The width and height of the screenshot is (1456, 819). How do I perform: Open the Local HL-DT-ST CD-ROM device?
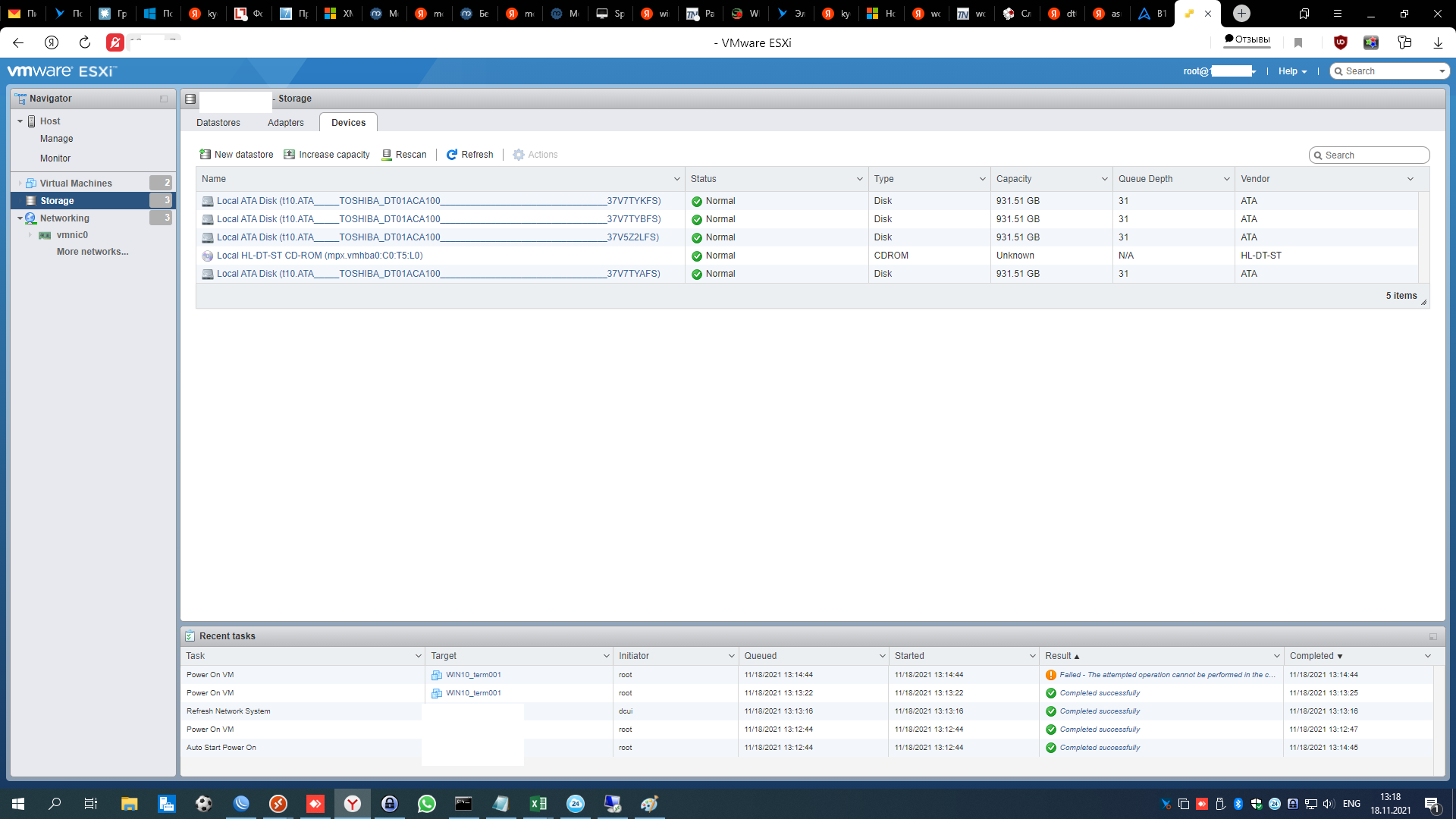[320, 256]
